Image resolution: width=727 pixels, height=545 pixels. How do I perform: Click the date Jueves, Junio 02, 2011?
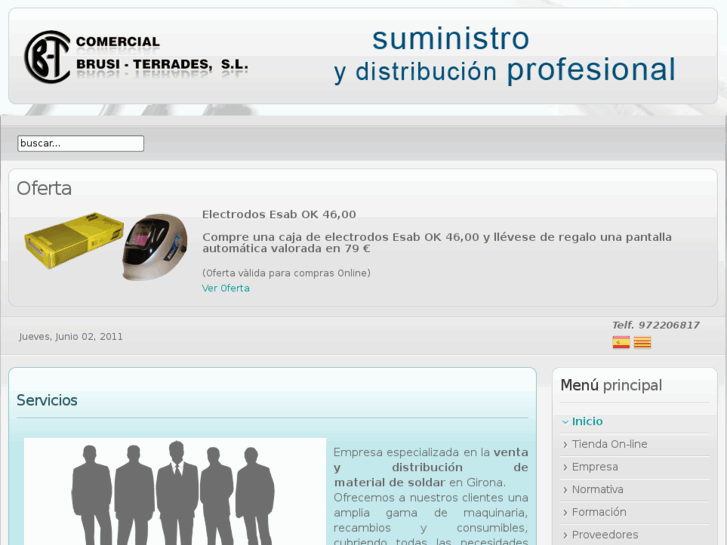click(71, 337)
